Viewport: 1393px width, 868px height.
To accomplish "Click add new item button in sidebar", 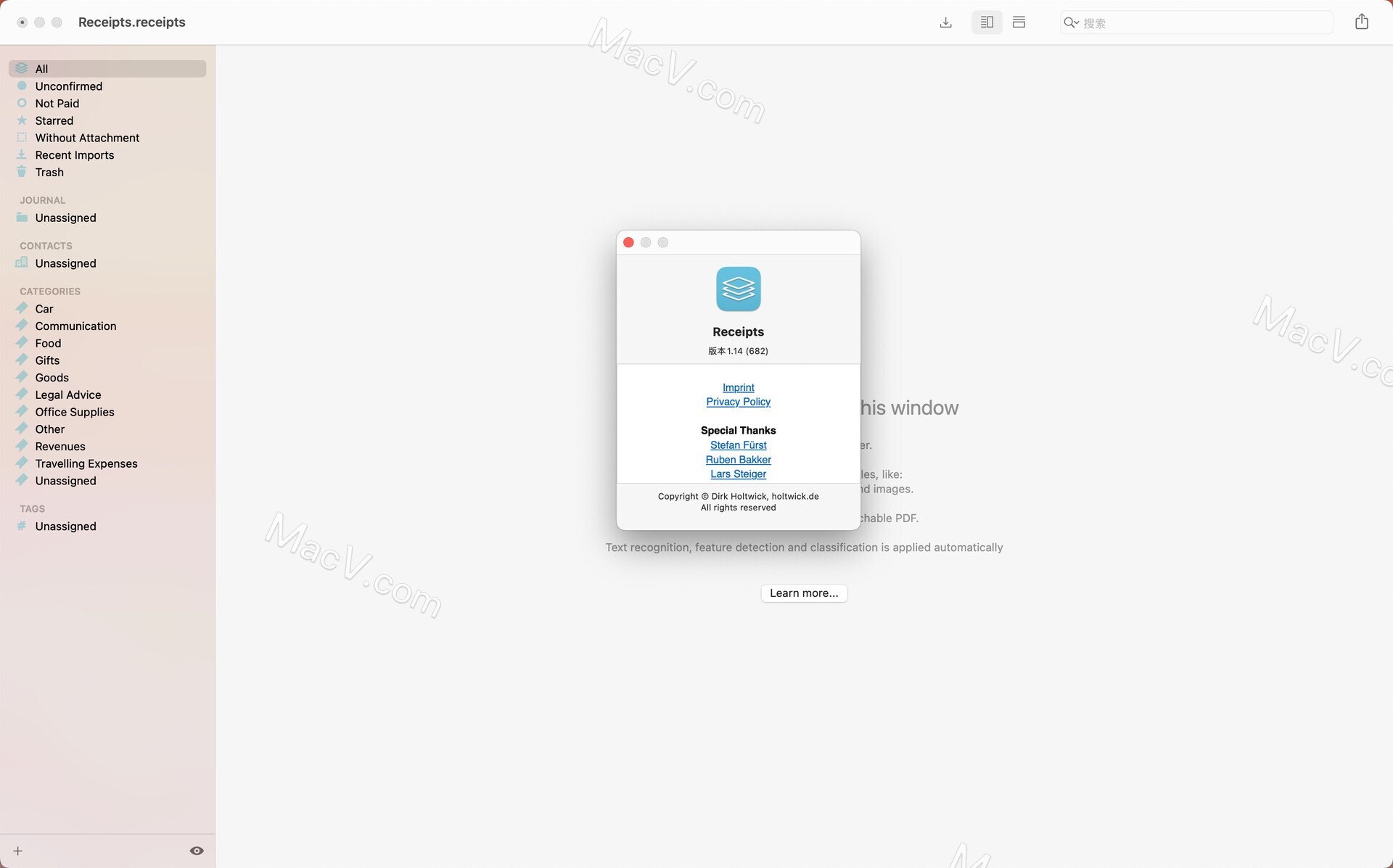I will pos(17,851).
